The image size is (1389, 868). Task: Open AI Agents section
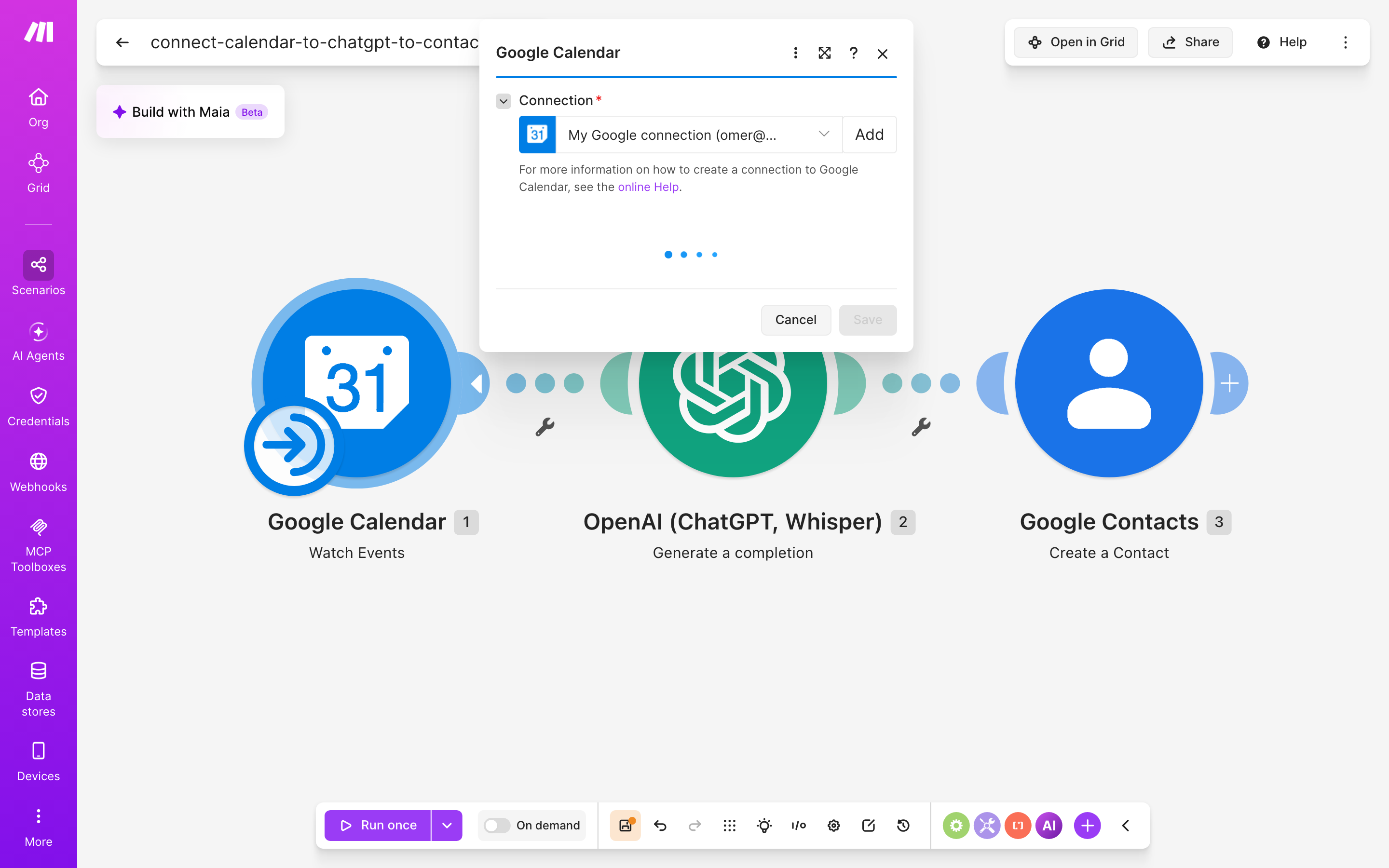(39, 341)
